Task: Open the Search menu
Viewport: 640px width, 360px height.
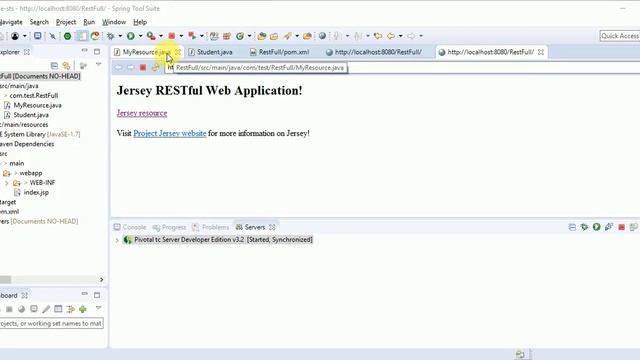Action: (x=39, y=22)
